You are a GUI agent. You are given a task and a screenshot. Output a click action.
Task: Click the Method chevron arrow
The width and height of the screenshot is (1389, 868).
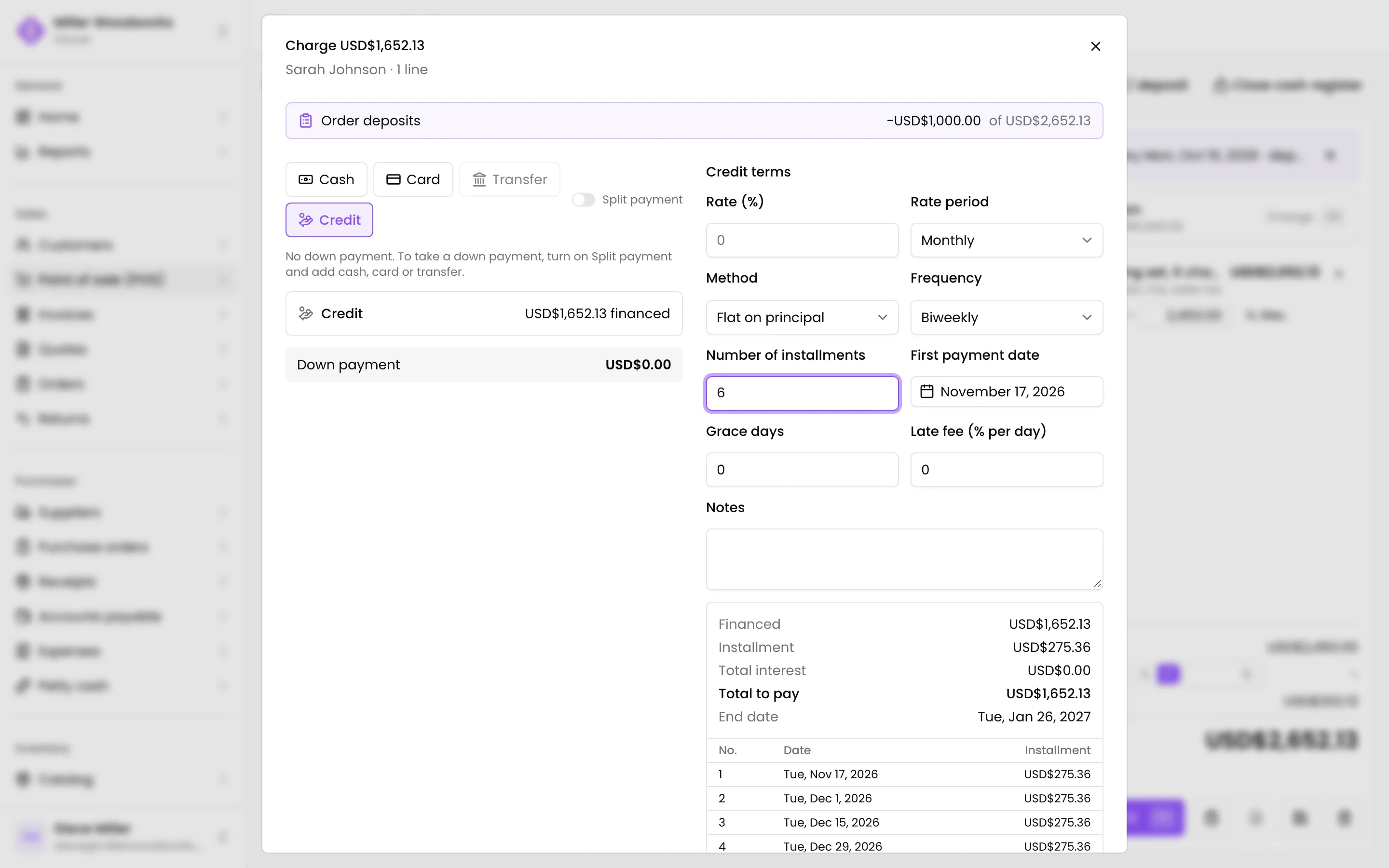pos(882,317)
